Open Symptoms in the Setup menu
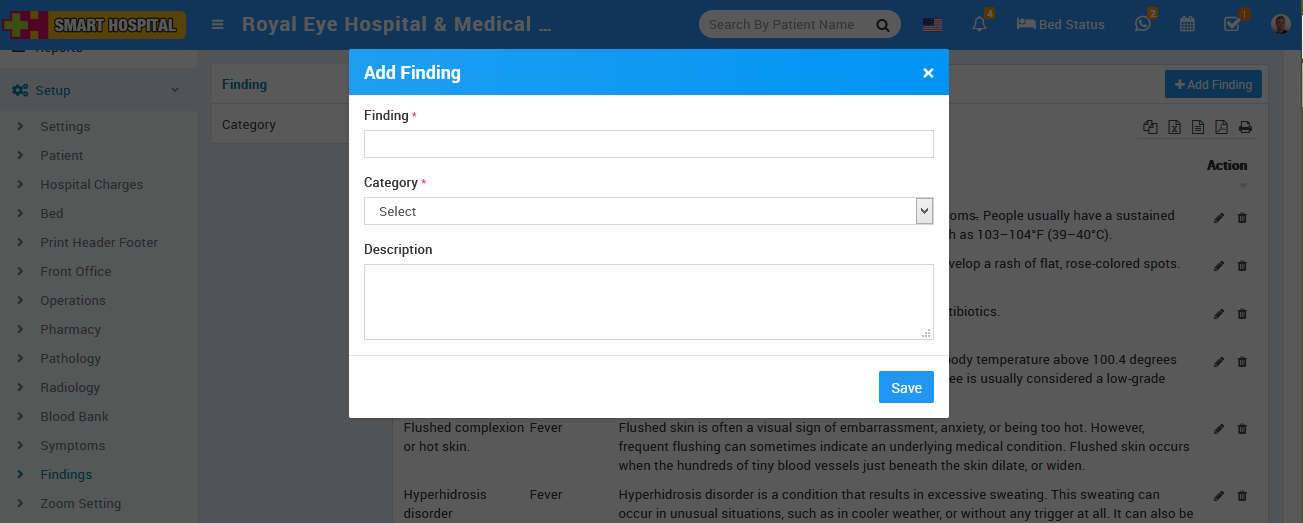 [x=72, y=445]
